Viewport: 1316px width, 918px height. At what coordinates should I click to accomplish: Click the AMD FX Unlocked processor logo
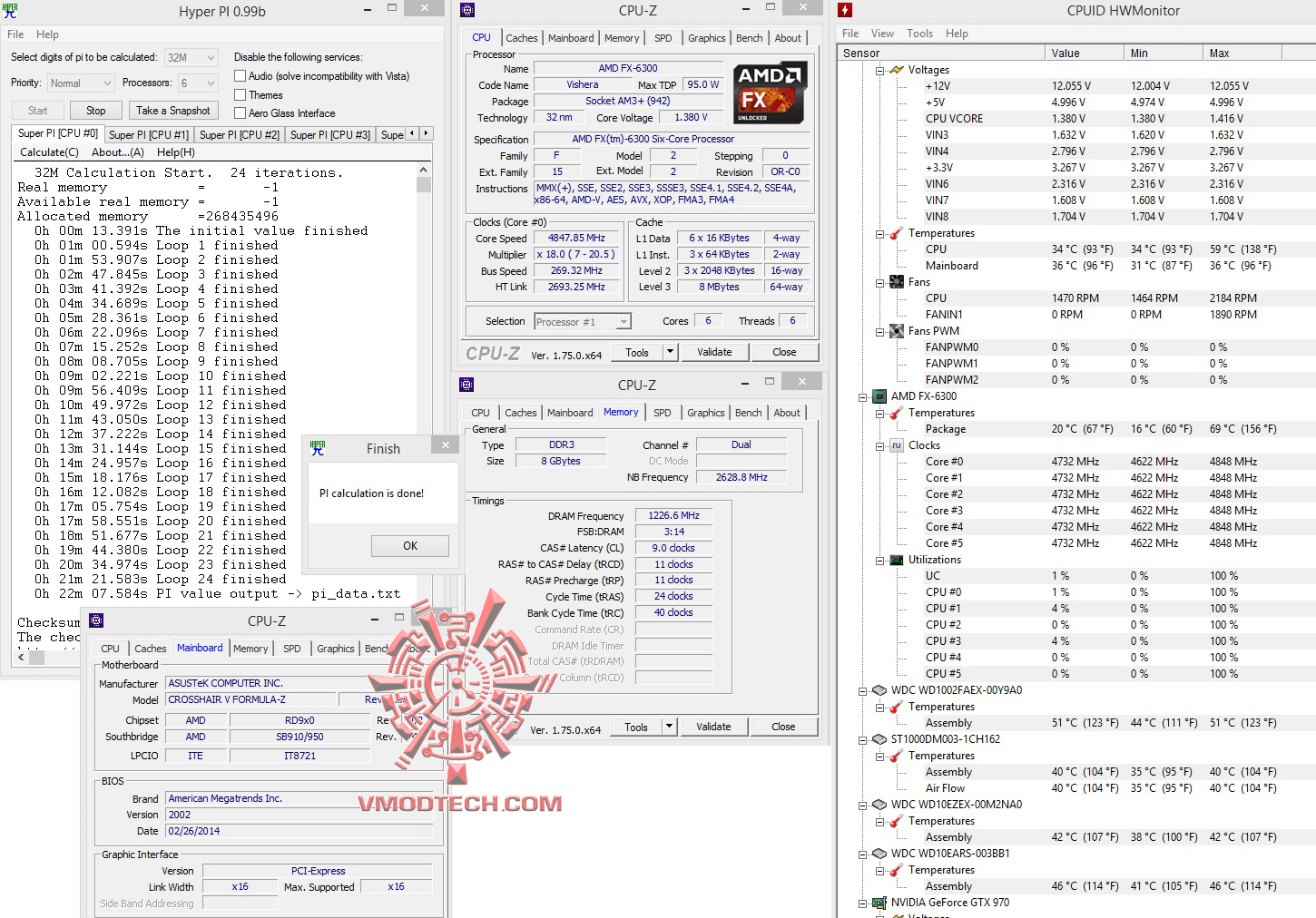point(771,93)
